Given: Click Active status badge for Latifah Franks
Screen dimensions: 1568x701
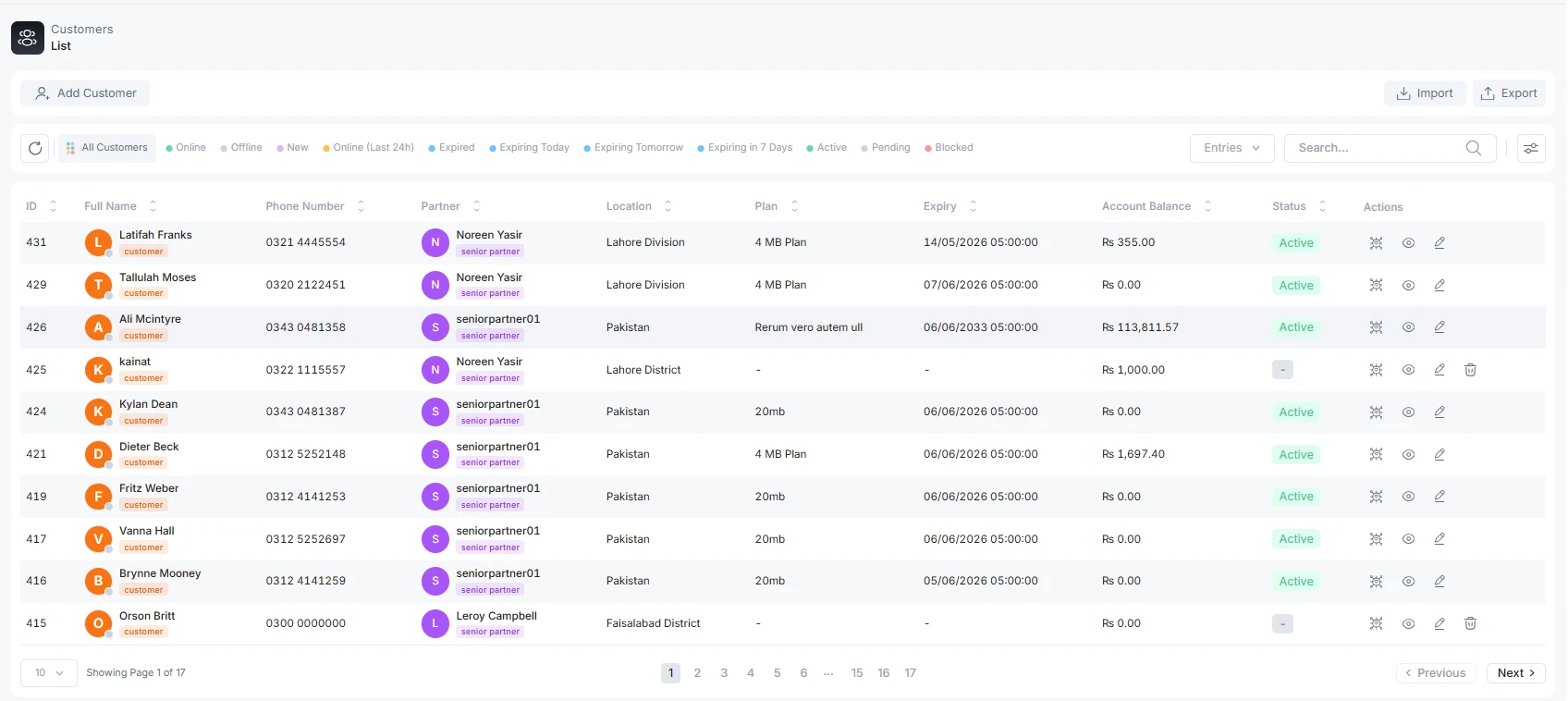Looking at the screenshot, I should point(1296,243).
